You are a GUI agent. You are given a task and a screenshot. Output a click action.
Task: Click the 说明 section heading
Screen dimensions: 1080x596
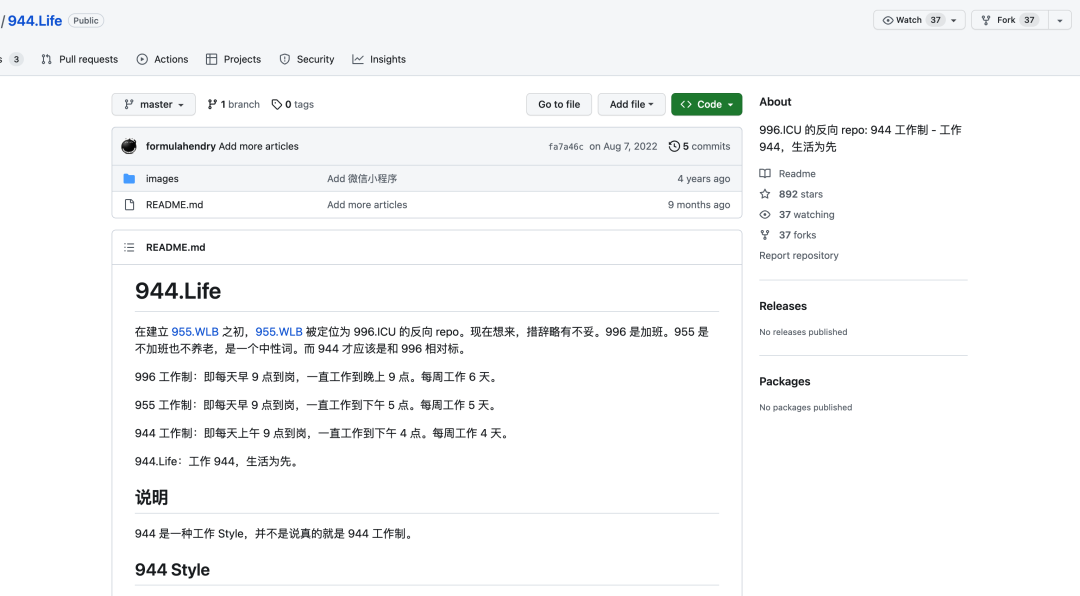(x=152, y=497)
